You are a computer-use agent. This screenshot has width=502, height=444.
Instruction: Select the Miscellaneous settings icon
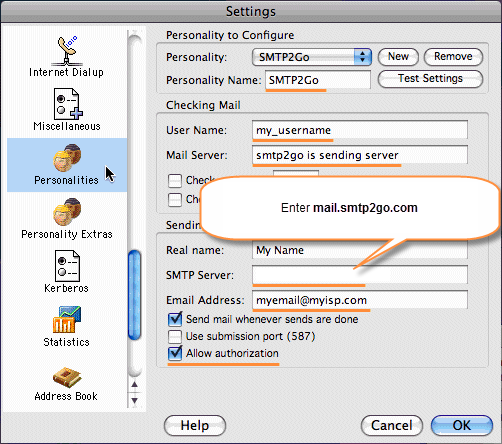point(68,103)
